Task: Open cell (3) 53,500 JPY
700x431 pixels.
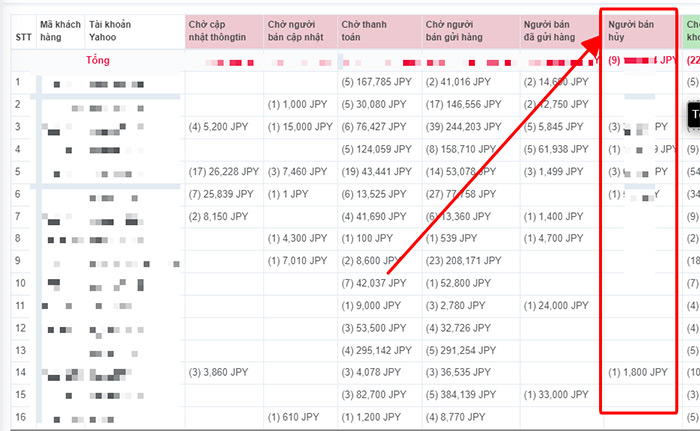Action: click(x=374, y=328)
